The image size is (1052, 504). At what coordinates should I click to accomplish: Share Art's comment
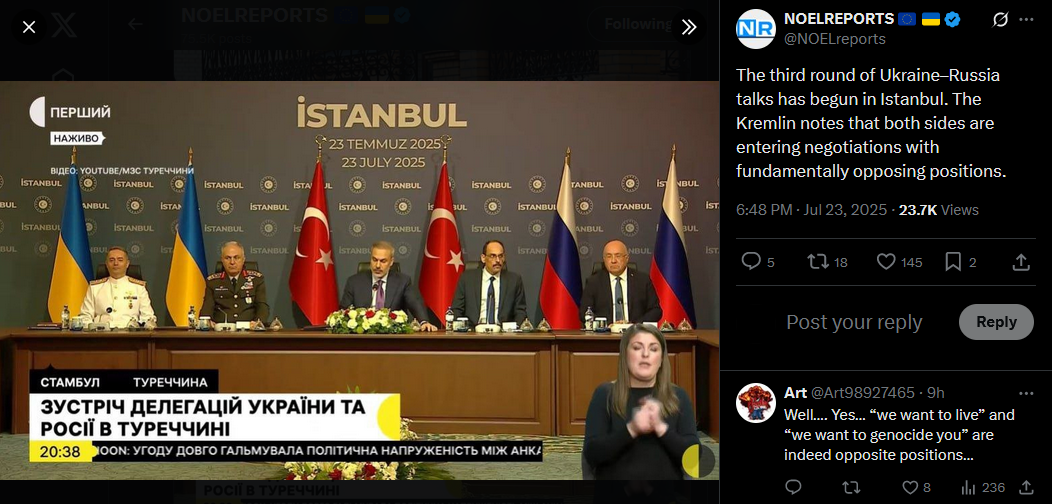(x=1026, y=487)
